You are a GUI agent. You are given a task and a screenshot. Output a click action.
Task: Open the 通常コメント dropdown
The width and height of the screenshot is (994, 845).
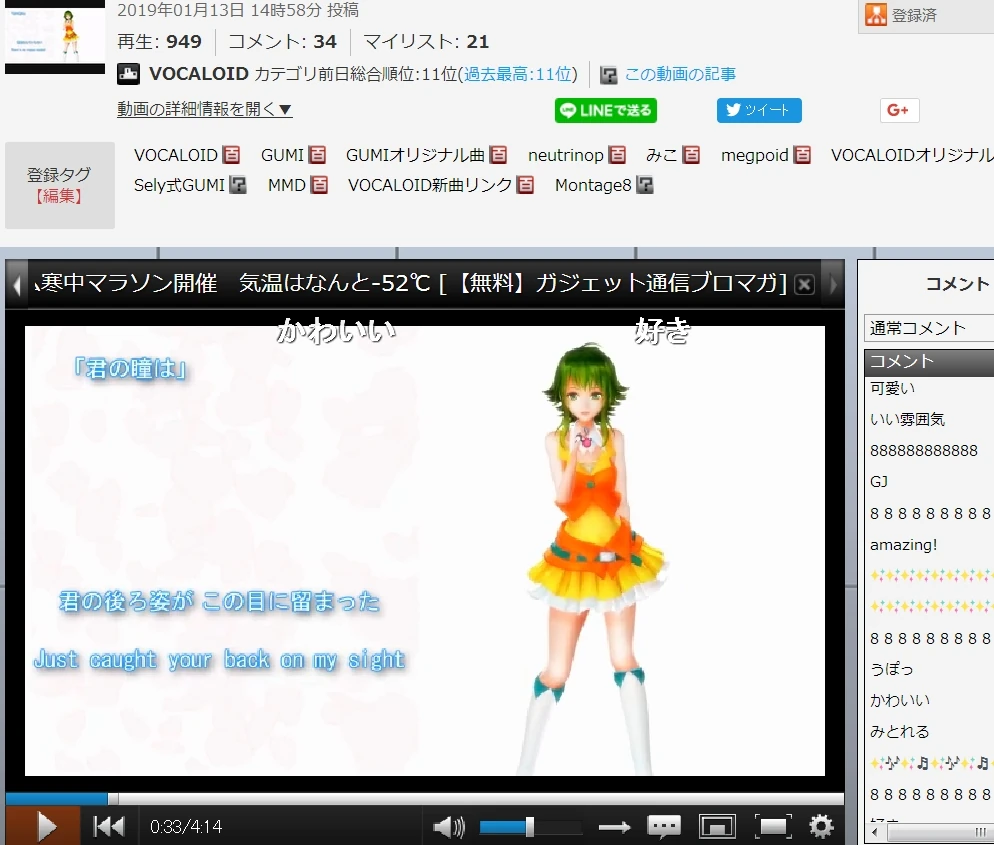929,328
